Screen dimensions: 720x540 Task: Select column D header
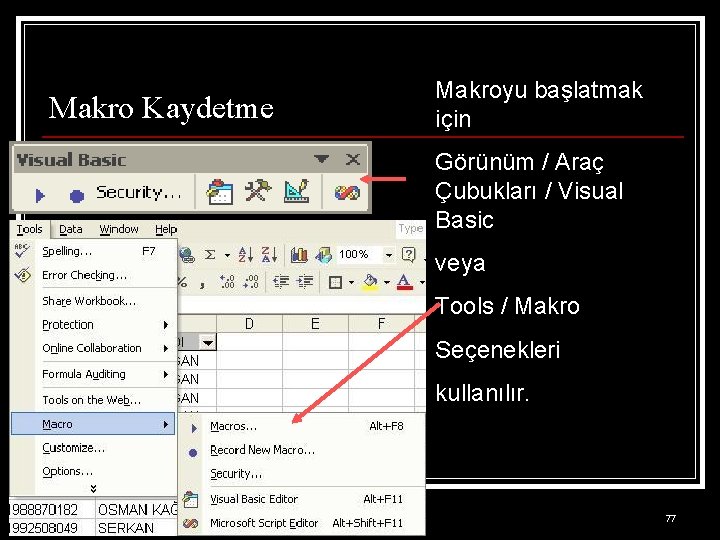[249, 324]
